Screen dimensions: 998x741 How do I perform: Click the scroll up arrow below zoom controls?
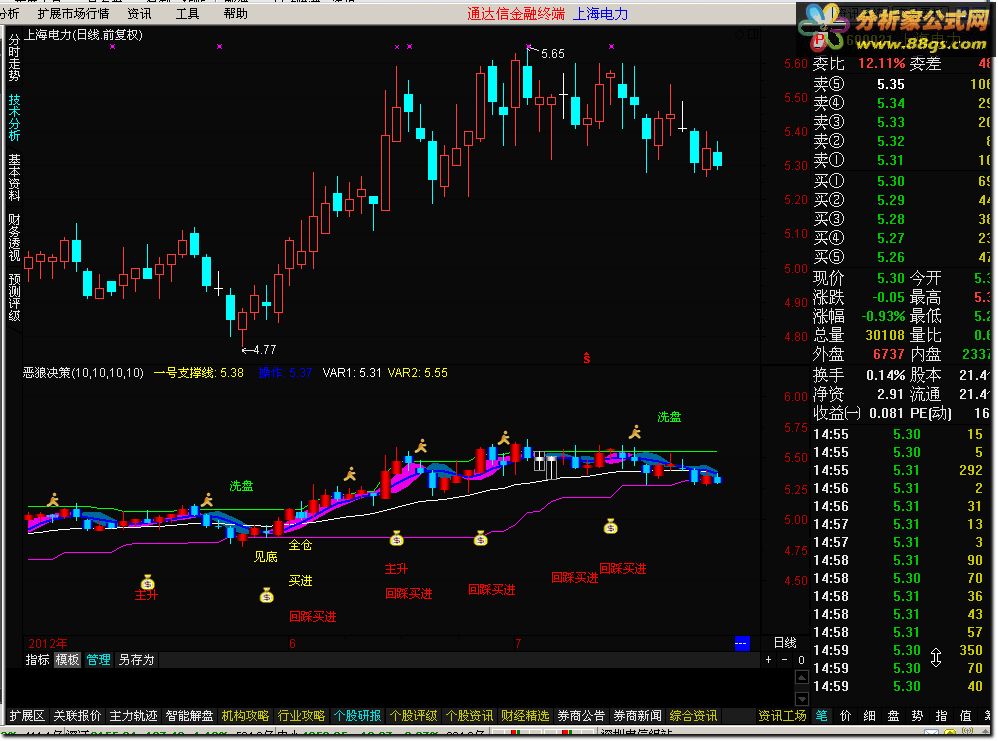pos(802,677)
